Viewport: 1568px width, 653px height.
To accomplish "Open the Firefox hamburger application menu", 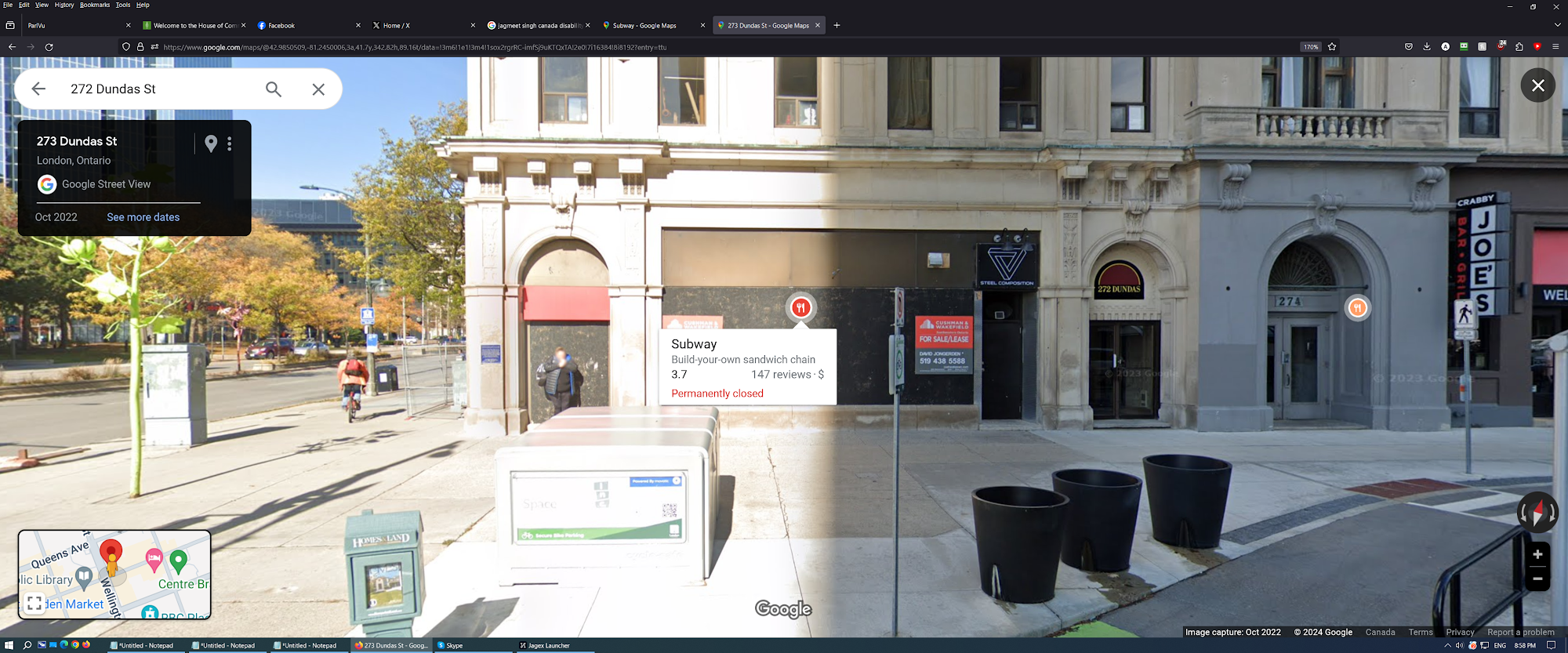I will [1555, 47].
